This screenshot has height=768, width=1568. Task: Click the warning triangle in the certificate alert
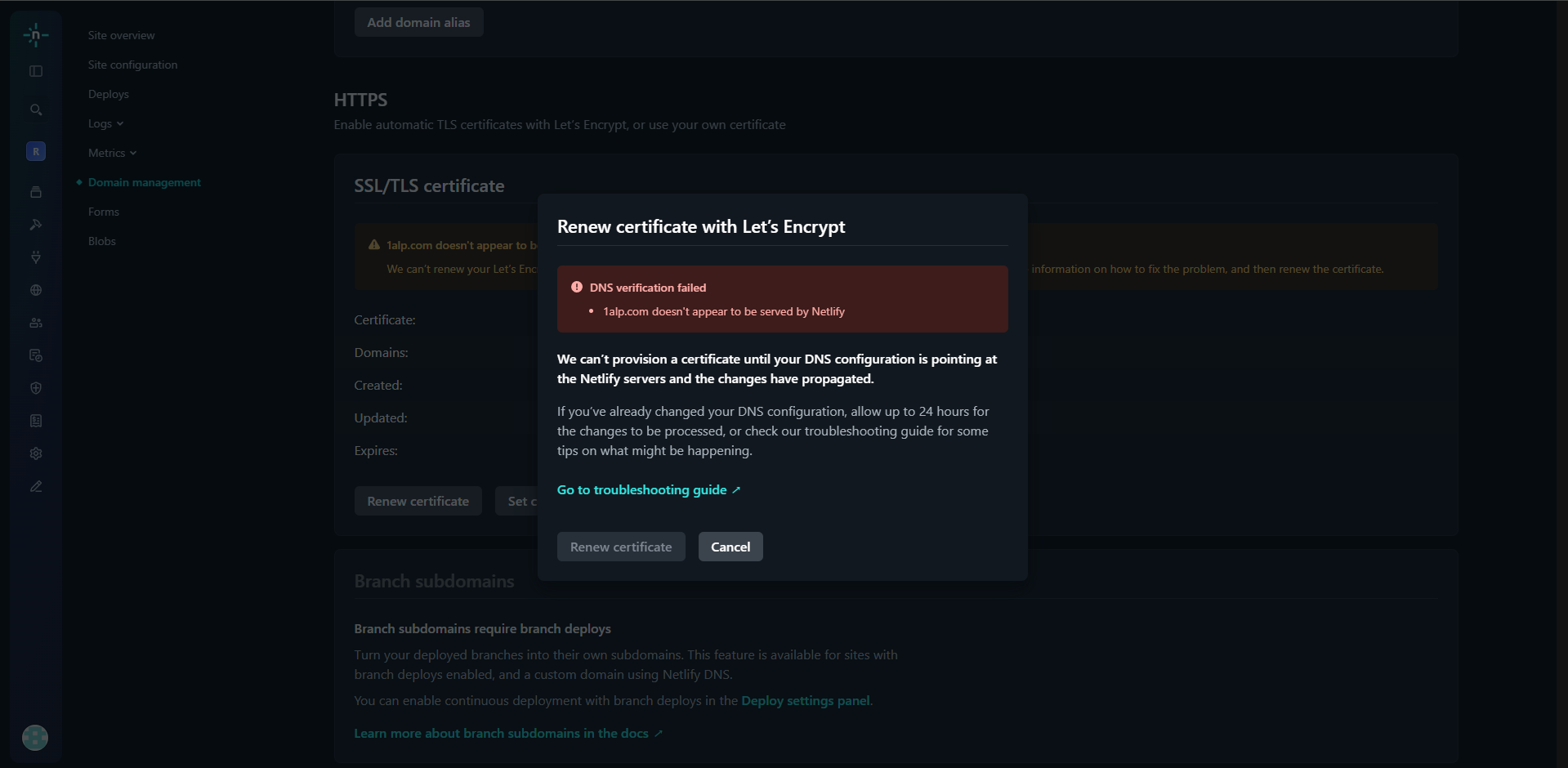coord(374,244)
